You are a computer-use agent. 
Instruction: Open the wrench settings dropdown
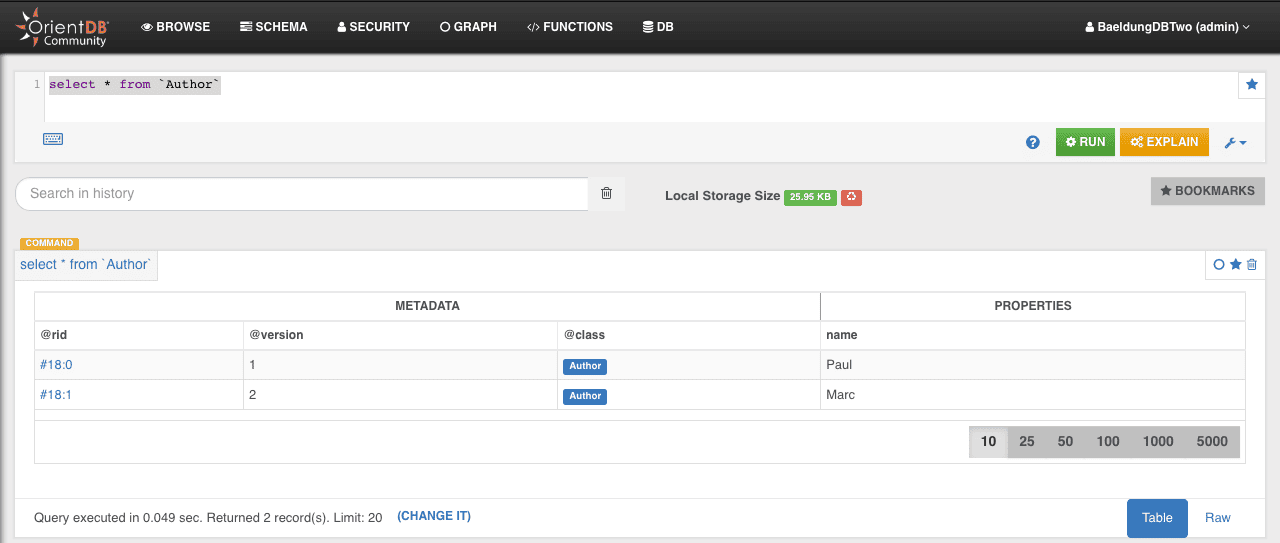pos(1235,143)
